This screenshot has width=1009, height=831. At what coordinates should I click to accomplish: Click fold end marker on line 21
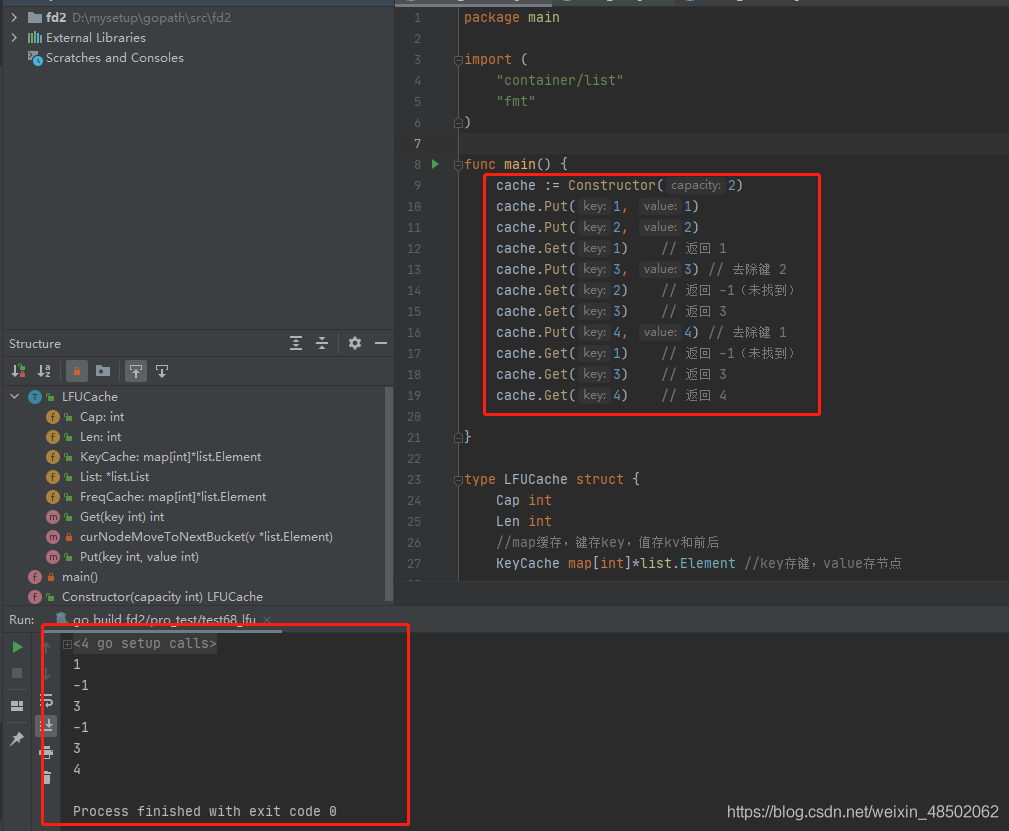pos(458,438)
